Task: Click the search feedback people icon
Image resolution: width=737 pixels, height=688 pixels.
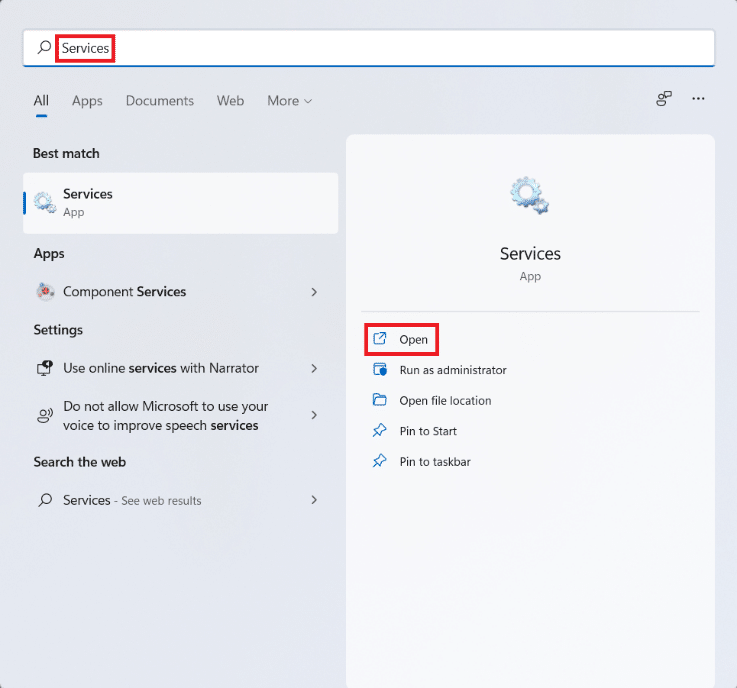Action: coord(663,99)
